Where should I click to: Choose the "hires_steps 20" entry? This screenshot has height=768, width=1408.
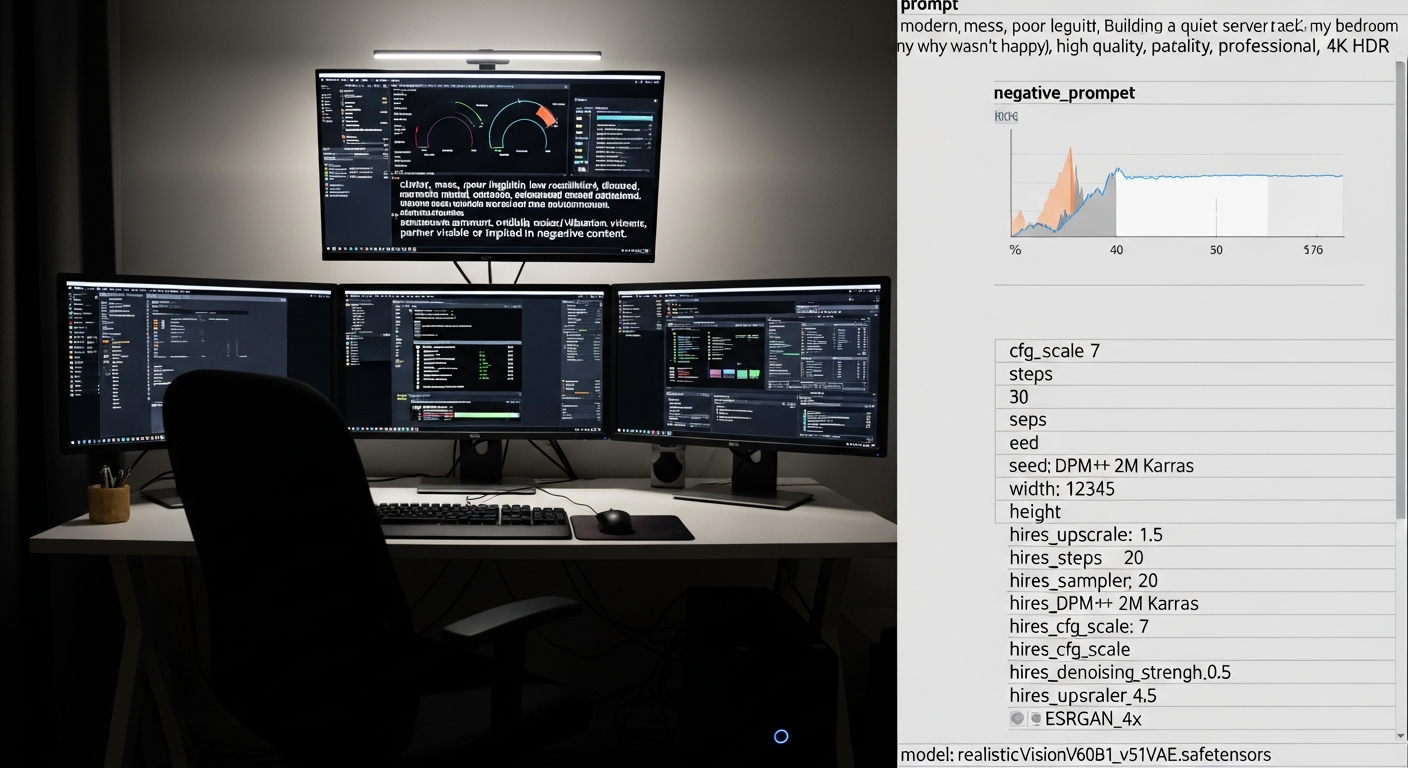pos(1076,558)
